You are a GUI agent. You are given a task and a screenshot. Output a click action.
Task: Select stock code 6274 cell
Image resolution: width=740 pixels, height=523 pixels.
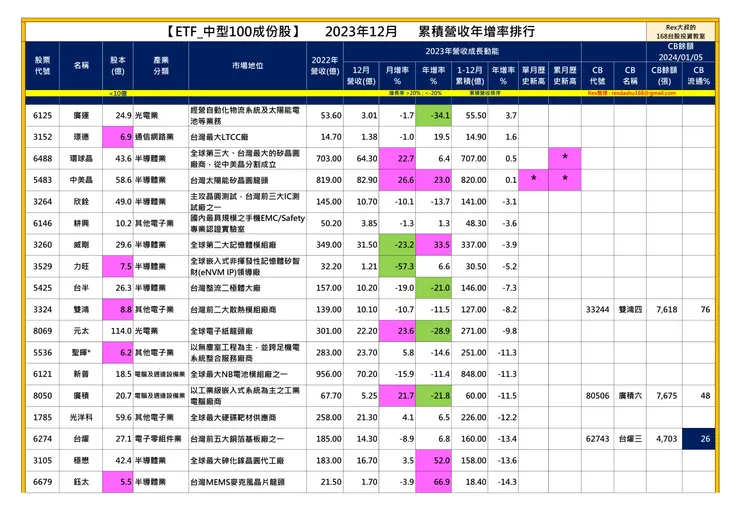tap(42, 439)
